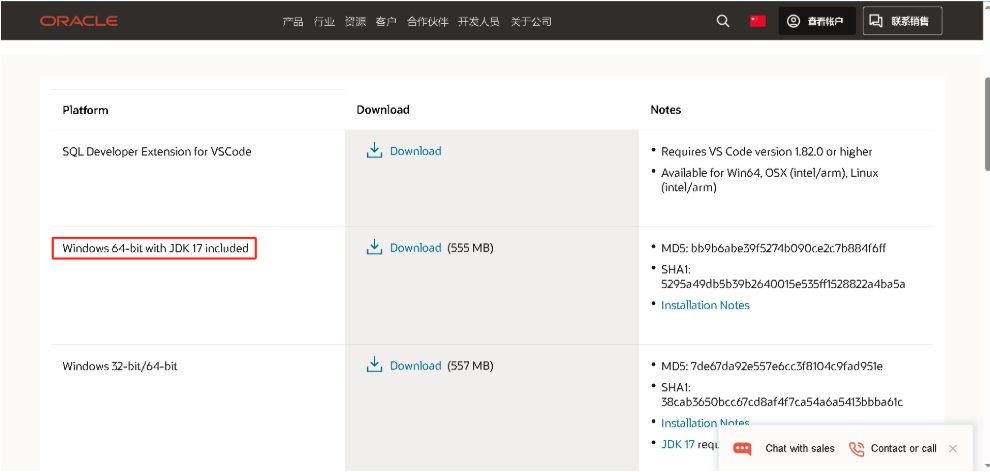Click MD5 7de67da92e557e6cc3f8104c9fad951e text

coord(772,366)
